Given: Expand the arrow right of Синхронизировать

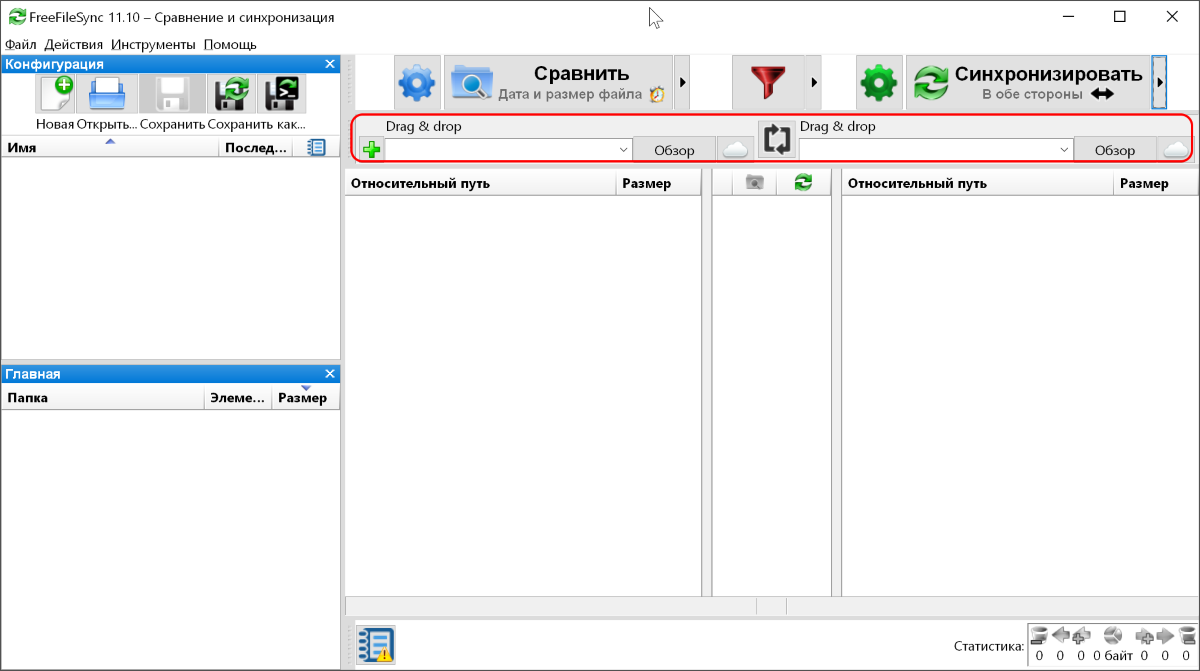Looking at the screenshot, I should (x=1159, y=82).
